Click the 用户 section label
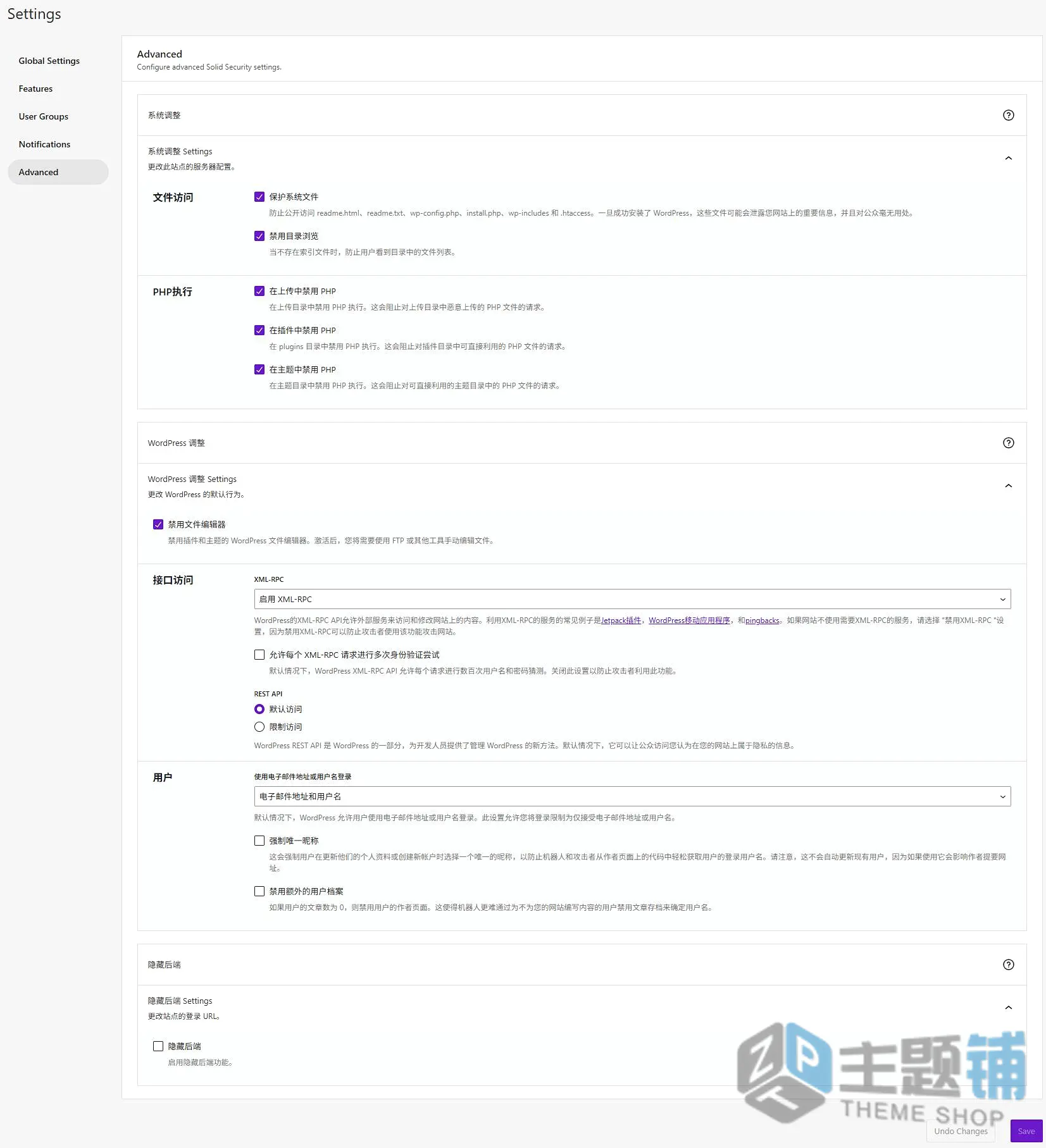1046x1148 pixels. 163,777
